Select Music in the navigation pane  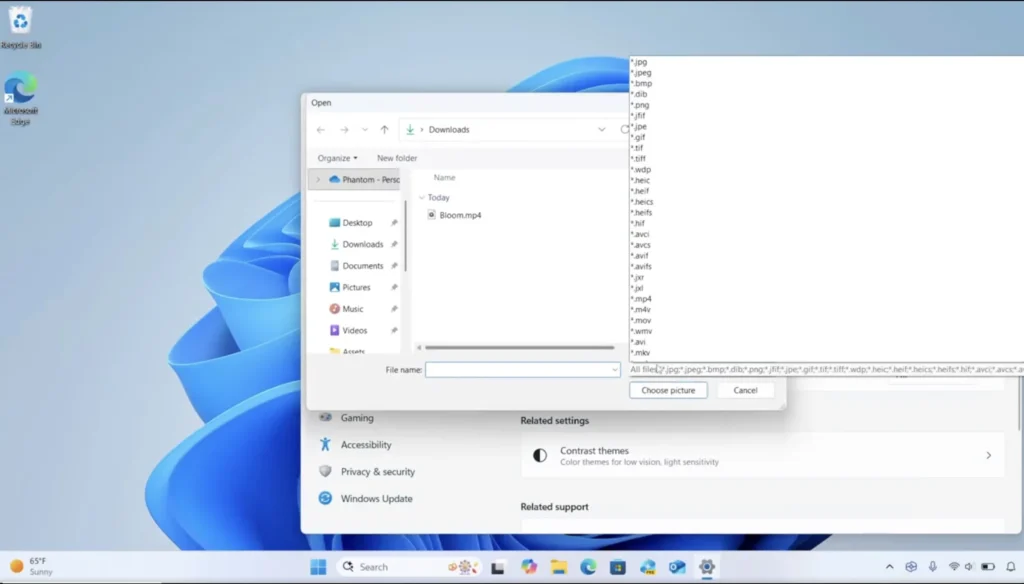(x=353, y=309)
